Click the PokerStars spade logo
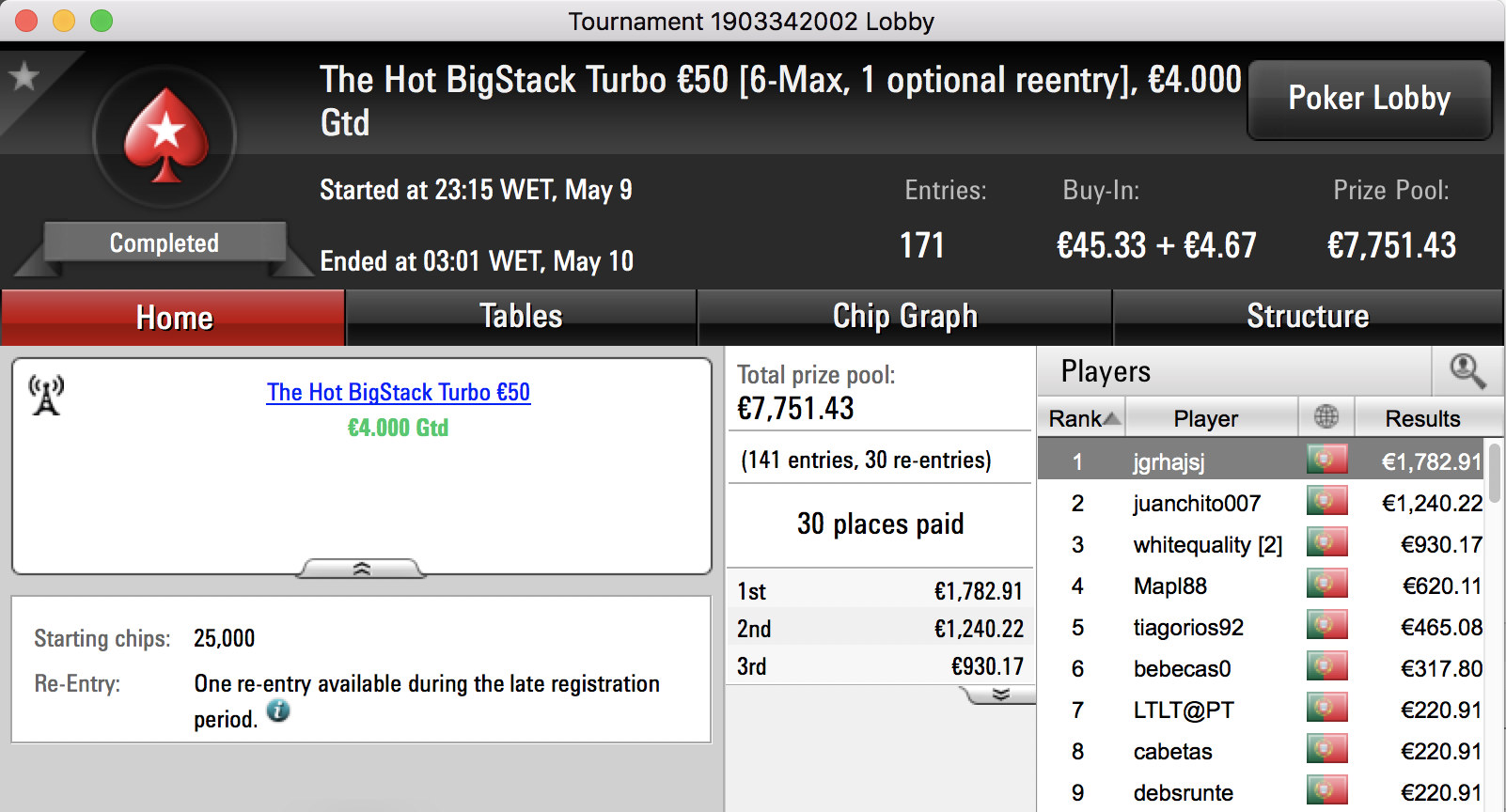Image resolution: width=1506 pixels, height=812 pixels. (x=166, y=136)
